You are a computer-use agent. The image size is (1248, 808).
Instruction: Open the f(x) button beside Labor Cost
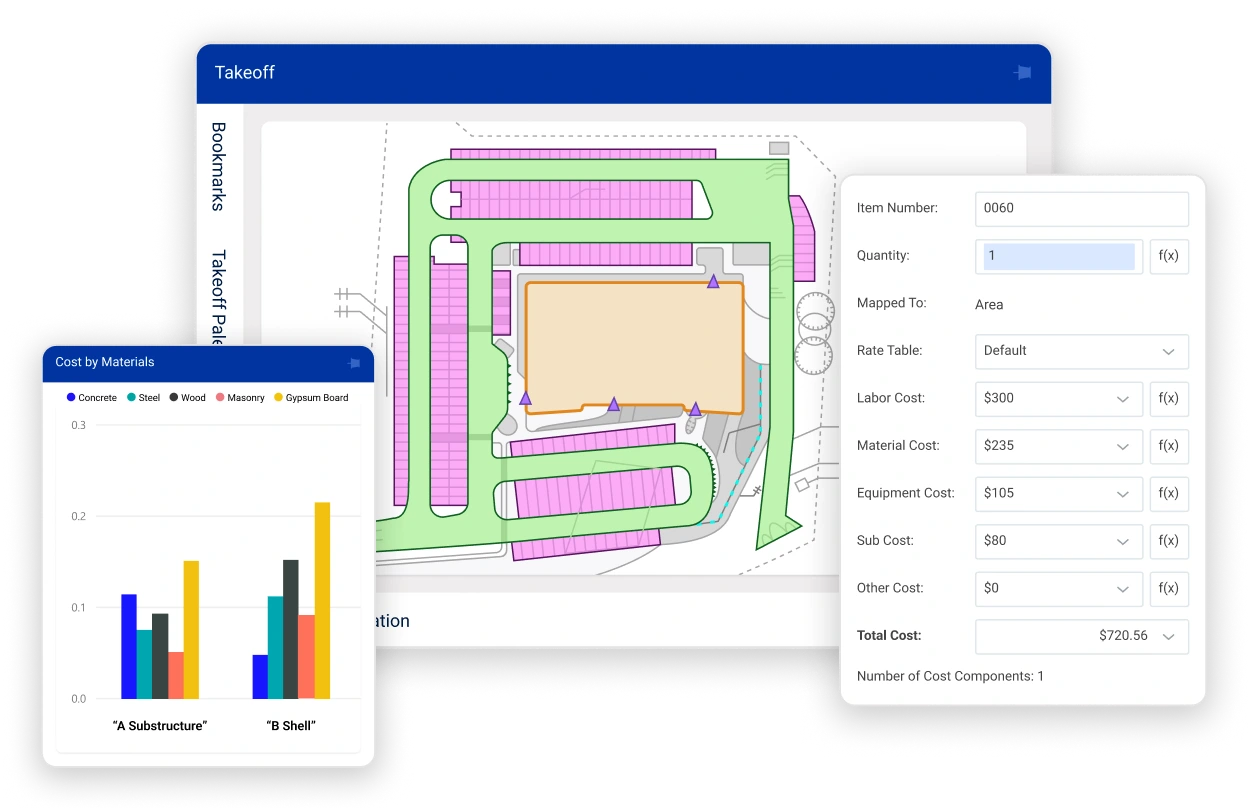tap(1169, 398)
